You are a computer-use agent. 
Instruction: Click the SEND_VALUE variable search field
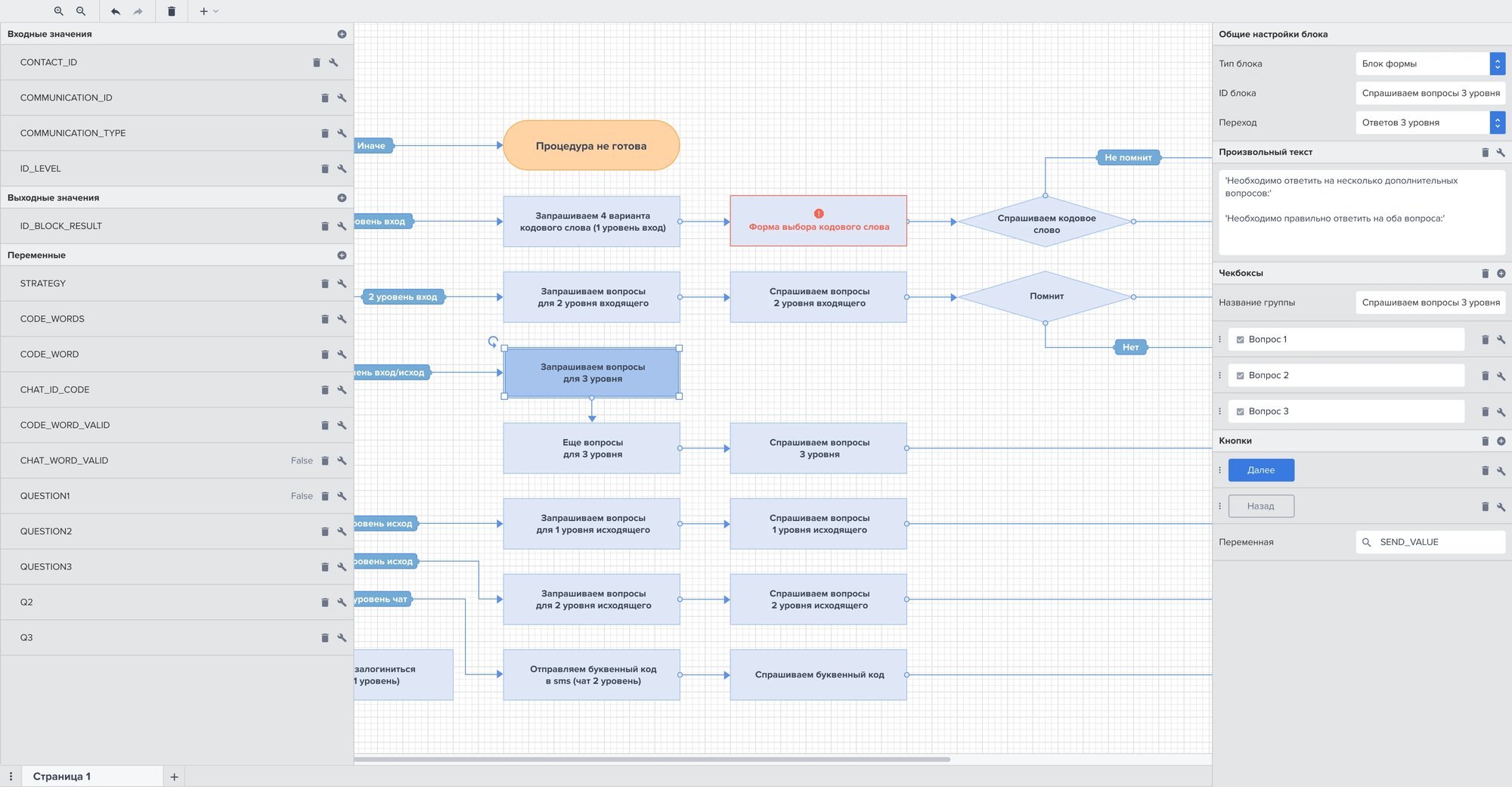pyautogui.click(x=1430, y=542)
